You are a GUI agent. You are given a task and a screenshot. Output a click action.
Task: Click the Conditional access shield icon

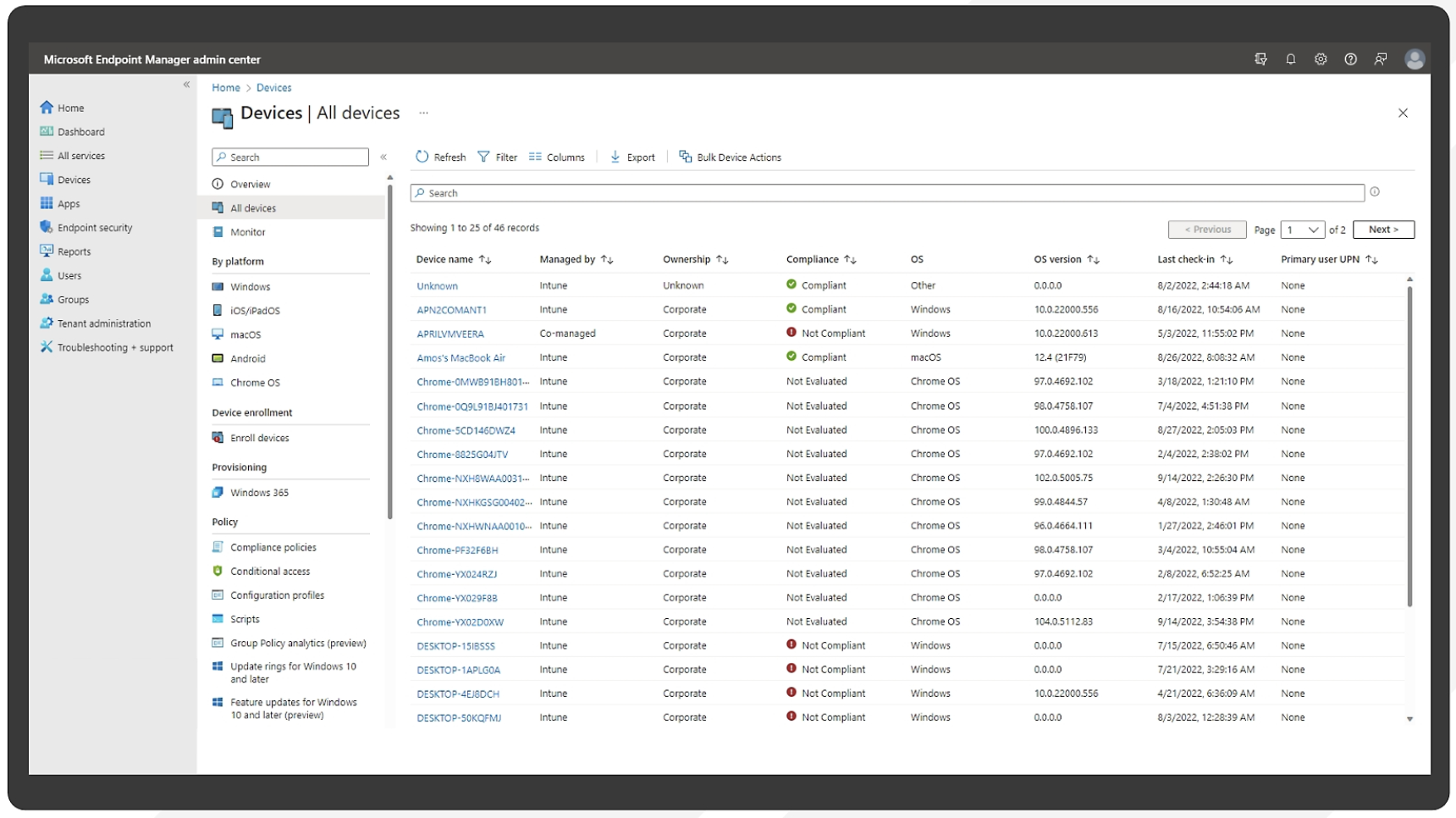[218, 571]
